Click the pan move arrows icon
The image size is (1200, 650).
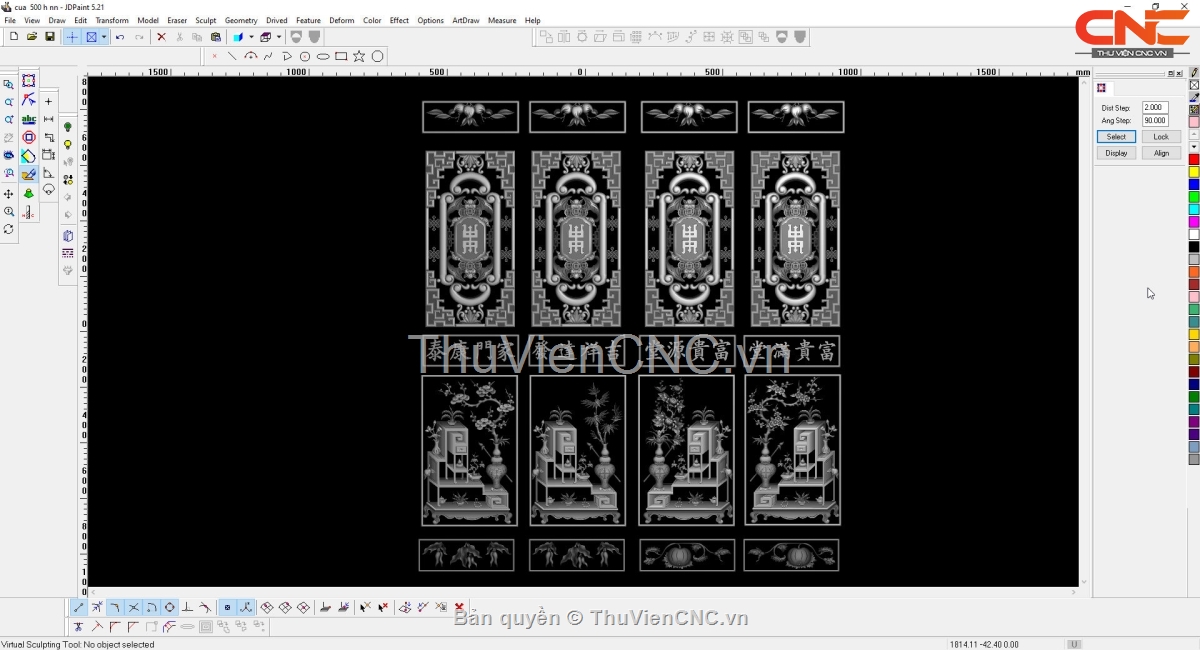pyautogui.click(x=9, y=194)
